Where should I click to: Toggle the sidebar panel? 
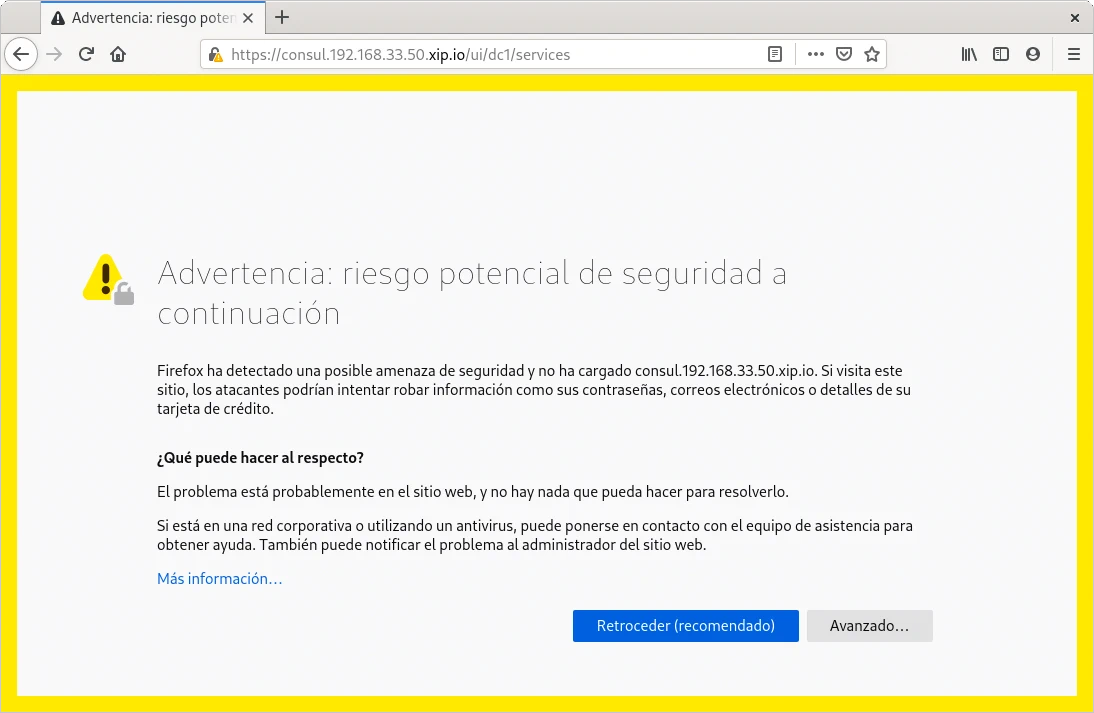[x=1001, y=54]
